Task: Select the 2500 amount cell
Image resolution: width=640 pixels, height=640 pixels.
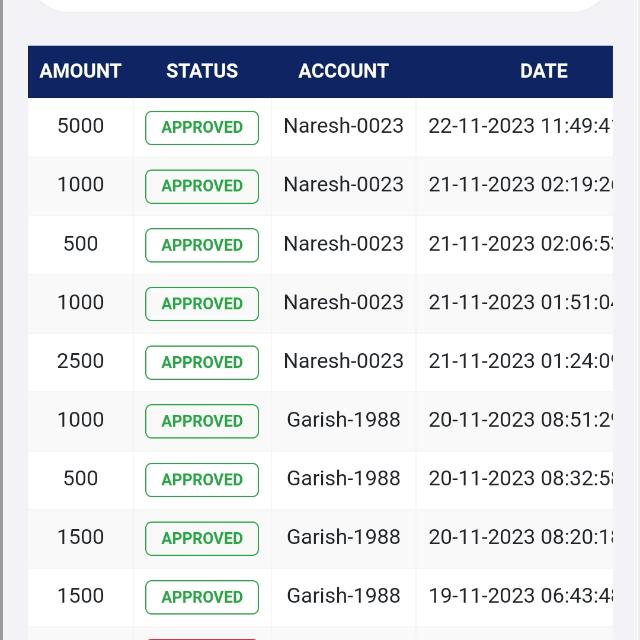Action: [80, 361]
